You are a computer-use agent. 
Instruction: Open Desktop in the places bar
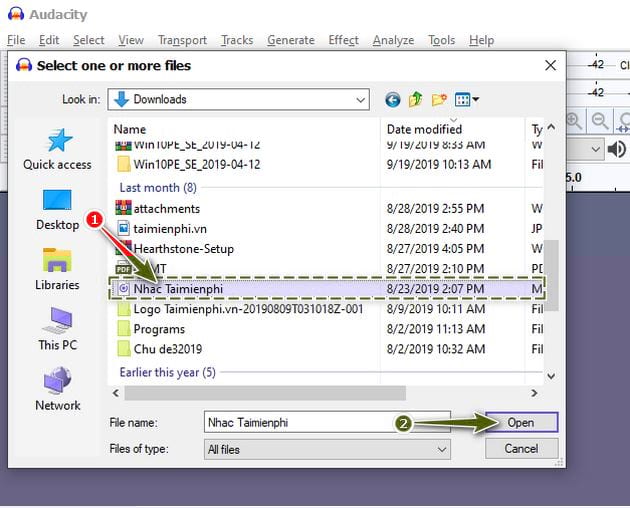click(57, 210)
